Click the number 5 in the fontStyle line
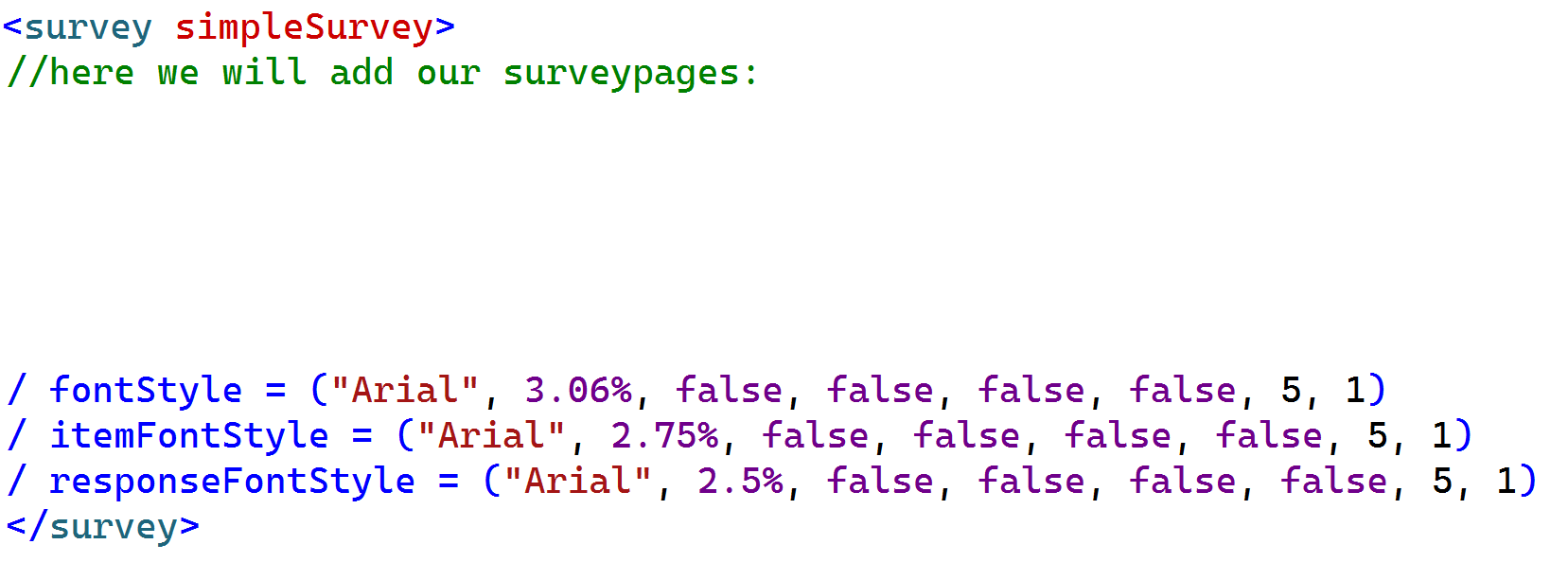Image resolution: width=1568 pixels, height=562 pixels. click(x=1291, y=390)
